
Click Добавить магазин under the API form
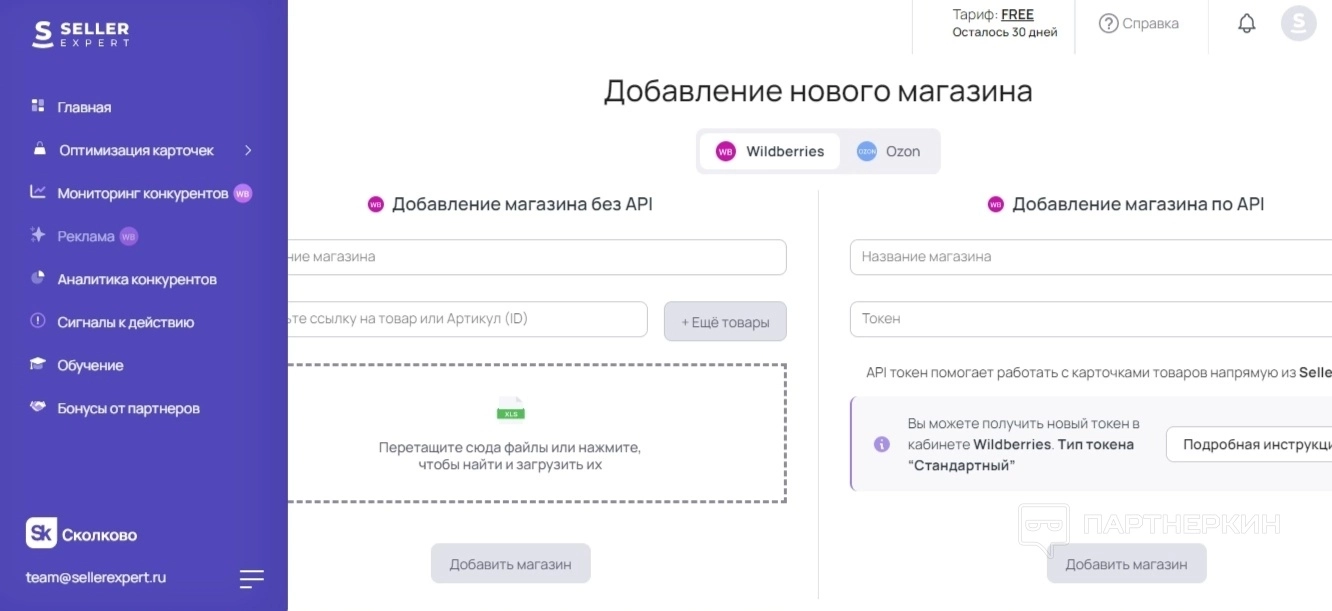(1127, 564)
